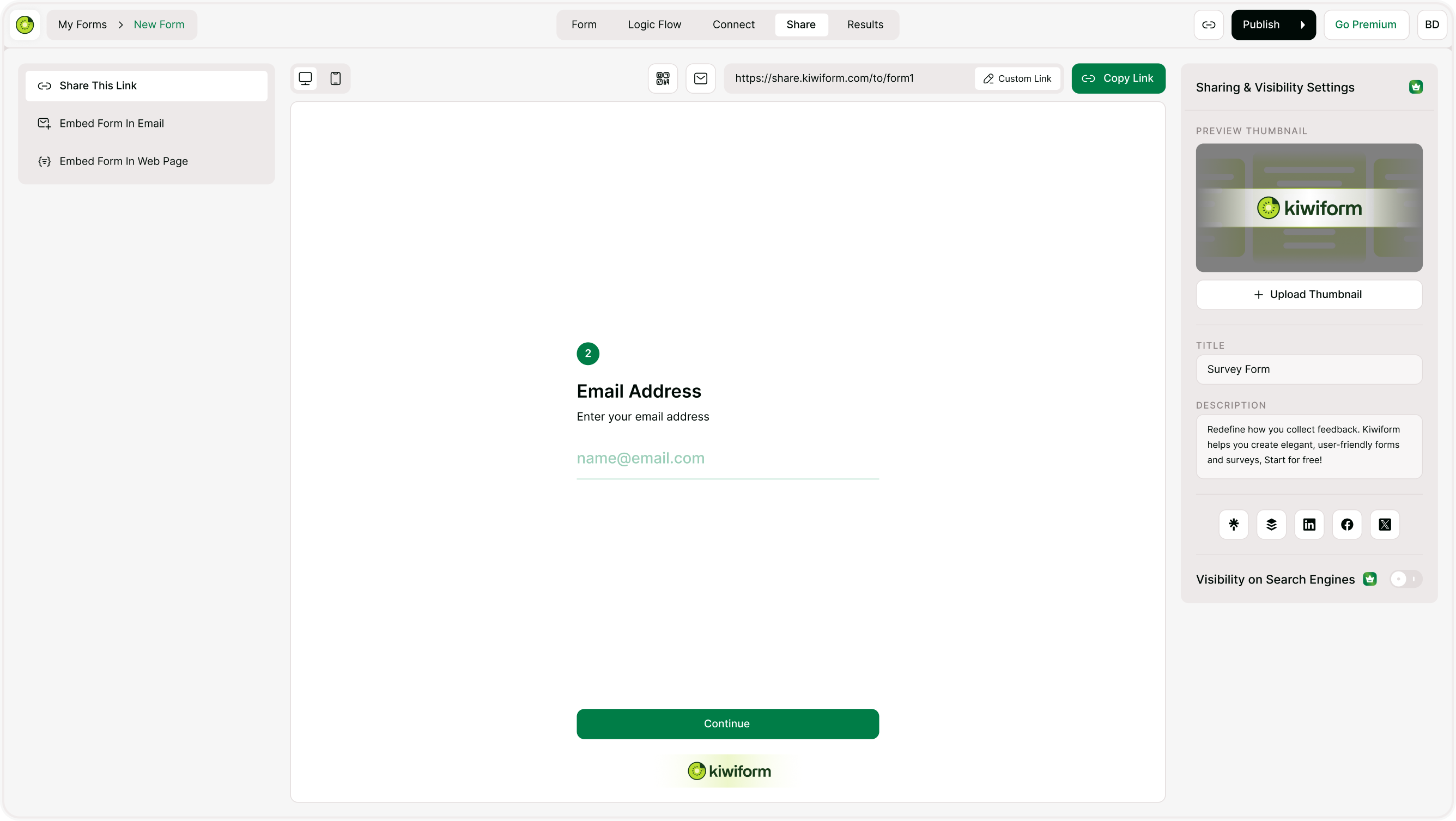Screen dimensions: 1456x821
Task: Click the email share envelope icon
Action: (700, 78)
